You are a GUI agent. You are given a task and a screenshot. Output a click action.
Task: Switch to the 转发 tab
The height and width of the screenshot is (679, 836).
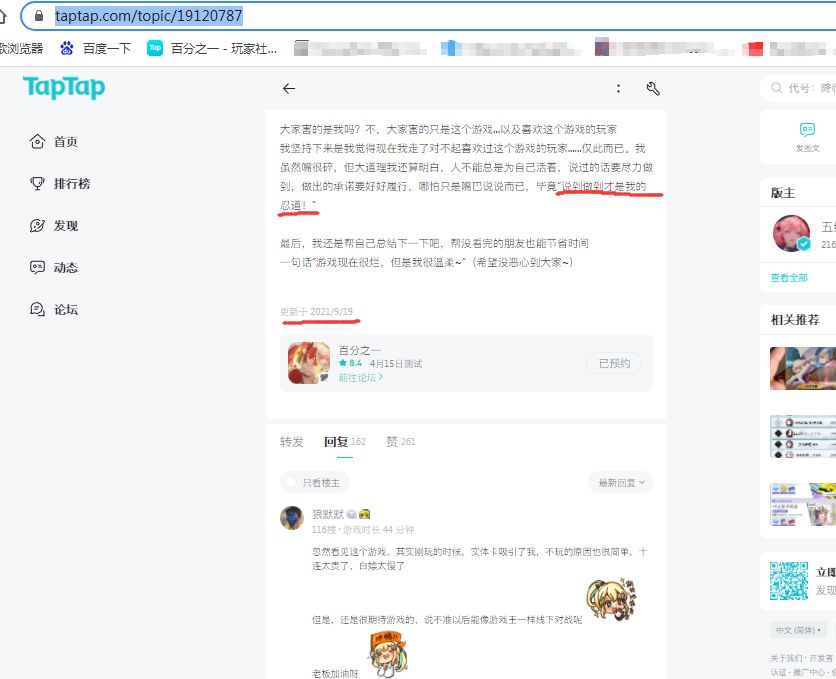tap(292, 441)
